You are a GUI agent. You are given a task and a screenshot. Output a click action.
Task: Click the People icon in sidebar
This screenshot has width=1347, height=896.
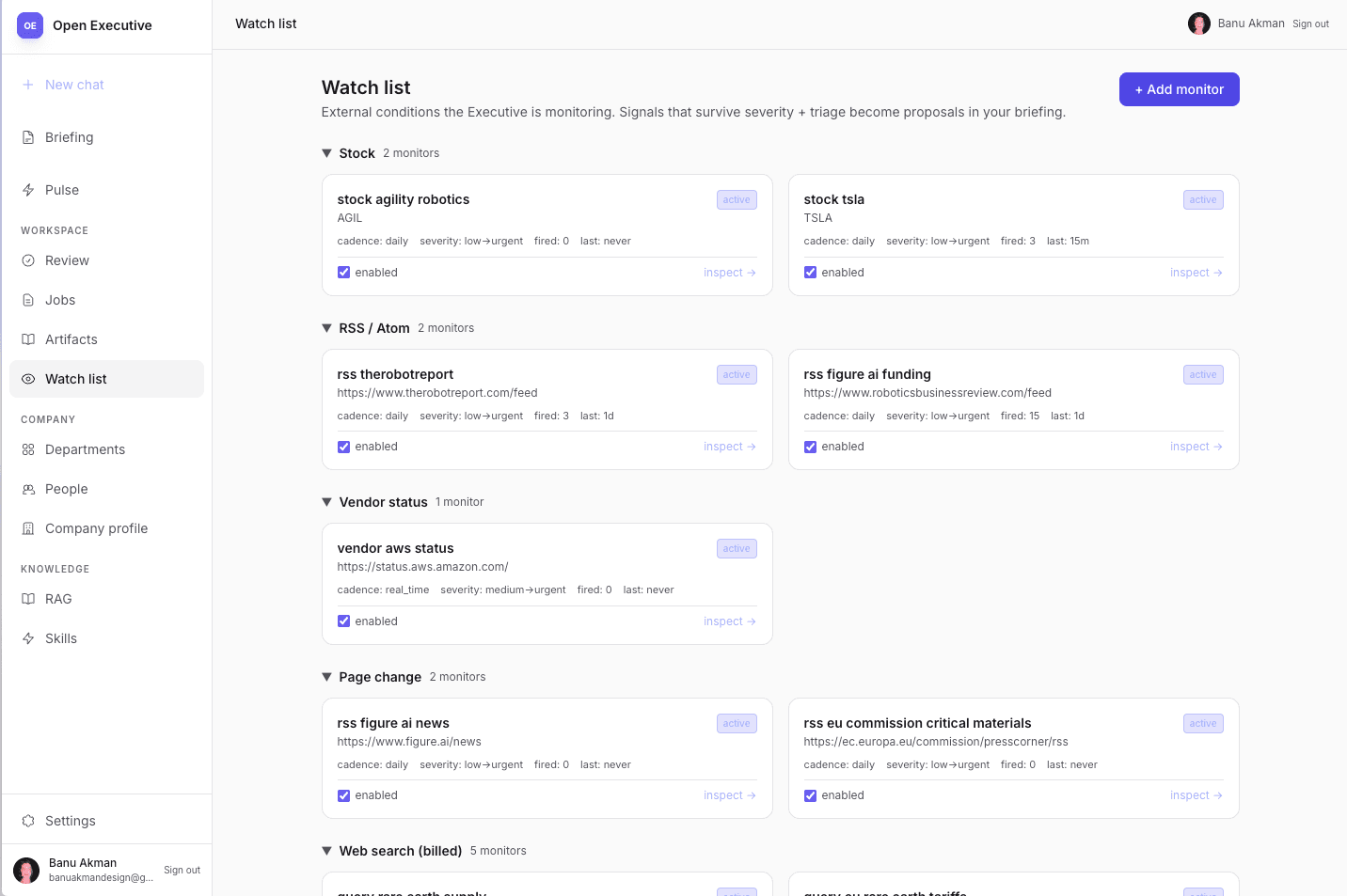(x=28, y=489)
